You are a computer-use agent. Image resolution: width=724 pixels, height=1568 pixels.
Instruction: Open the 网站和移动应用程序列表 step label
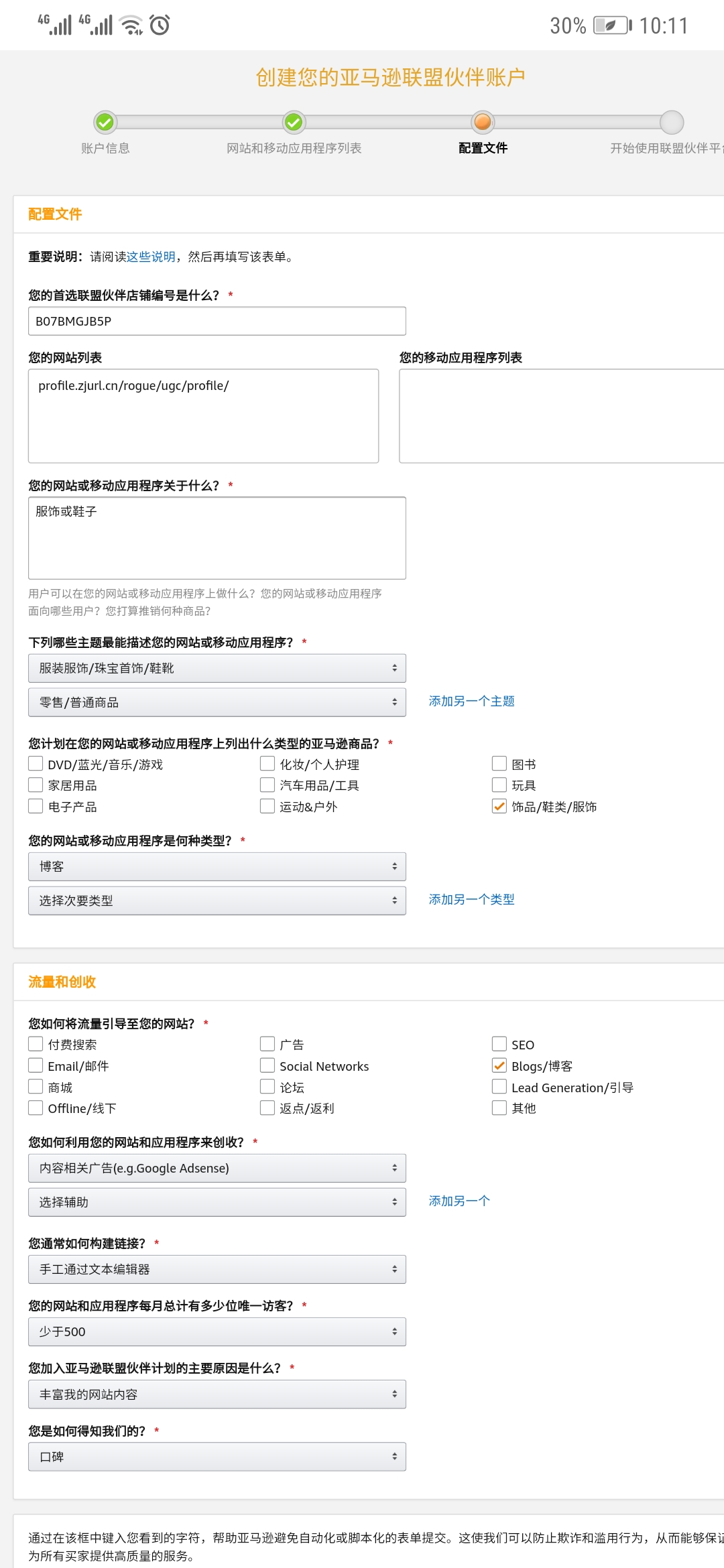coord(294,148)
